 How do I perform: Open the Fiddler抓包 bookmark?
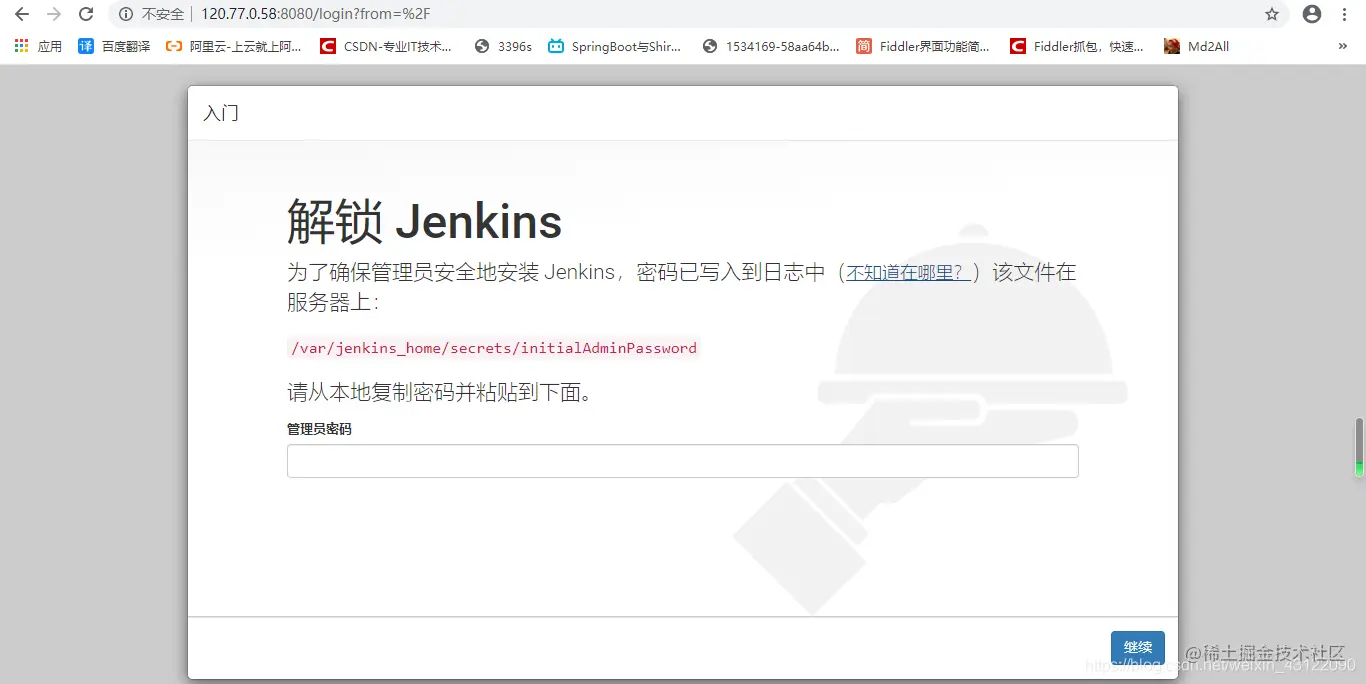click(1077, 46)
